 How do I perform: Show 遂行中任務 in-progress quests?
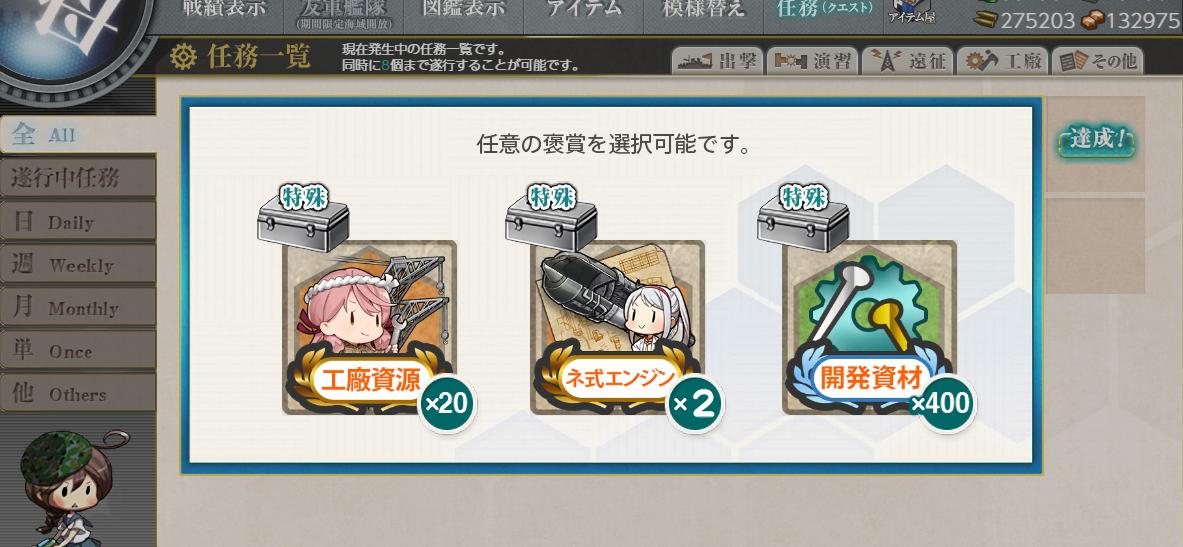coord(78,178)
